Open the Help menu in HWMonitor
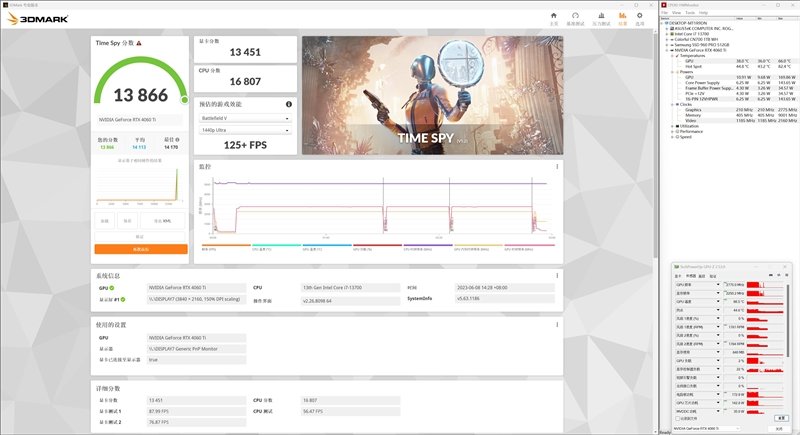The image size is (800, 435). pos(703,13)
